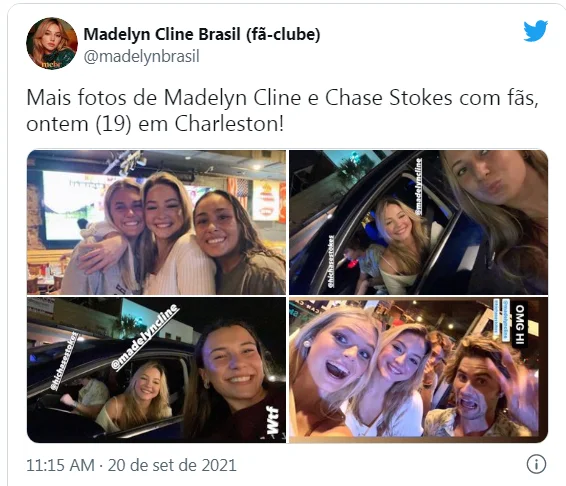Click the Madelyn Cline Brasil (fã-clube) display name
Image resolution: width=566 pixels, height=486 pixels.
(x=202, y=35)
